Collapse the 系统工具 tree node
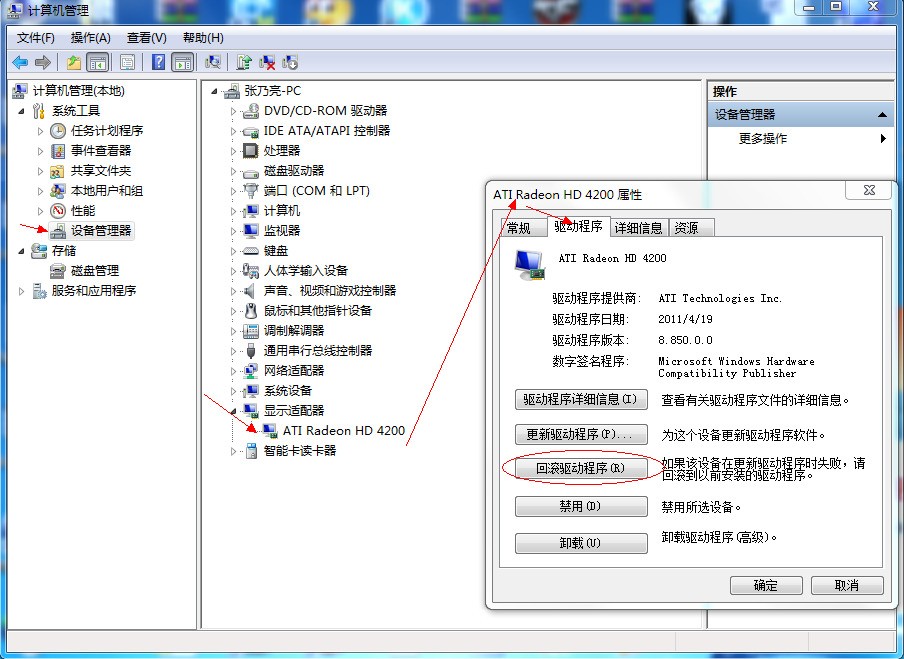 (21, 111)
